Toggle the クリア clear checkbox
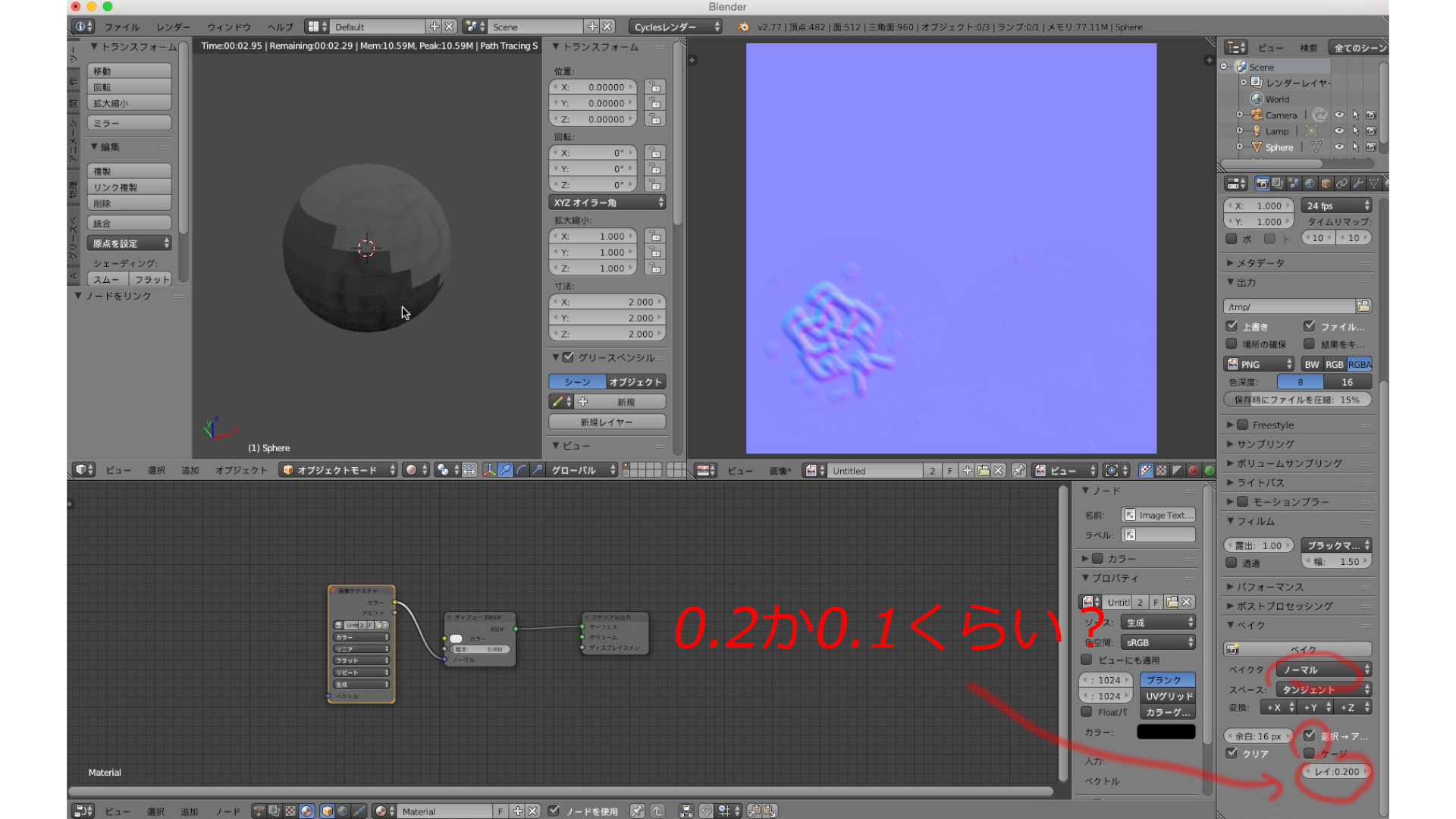Viewport: 1456px width, 819px height. (x=1232, y=754)
